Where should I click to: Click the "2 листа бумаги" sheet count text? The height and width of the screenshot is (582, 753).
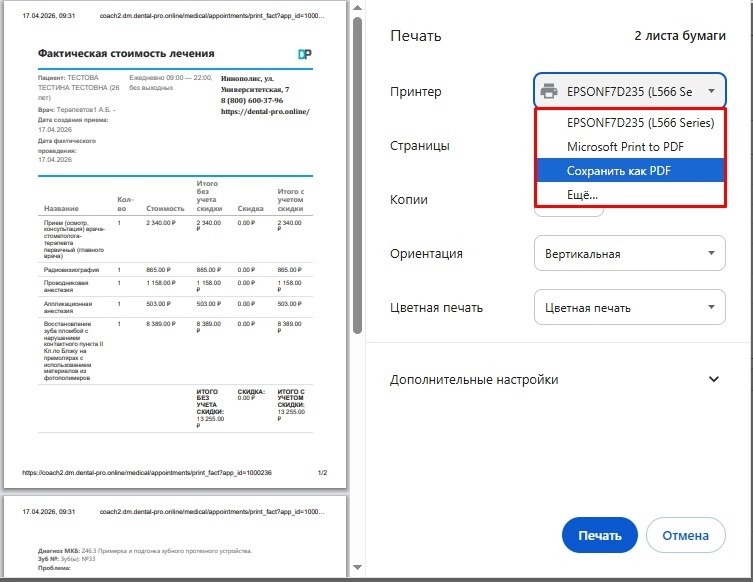tap(680, 35)
